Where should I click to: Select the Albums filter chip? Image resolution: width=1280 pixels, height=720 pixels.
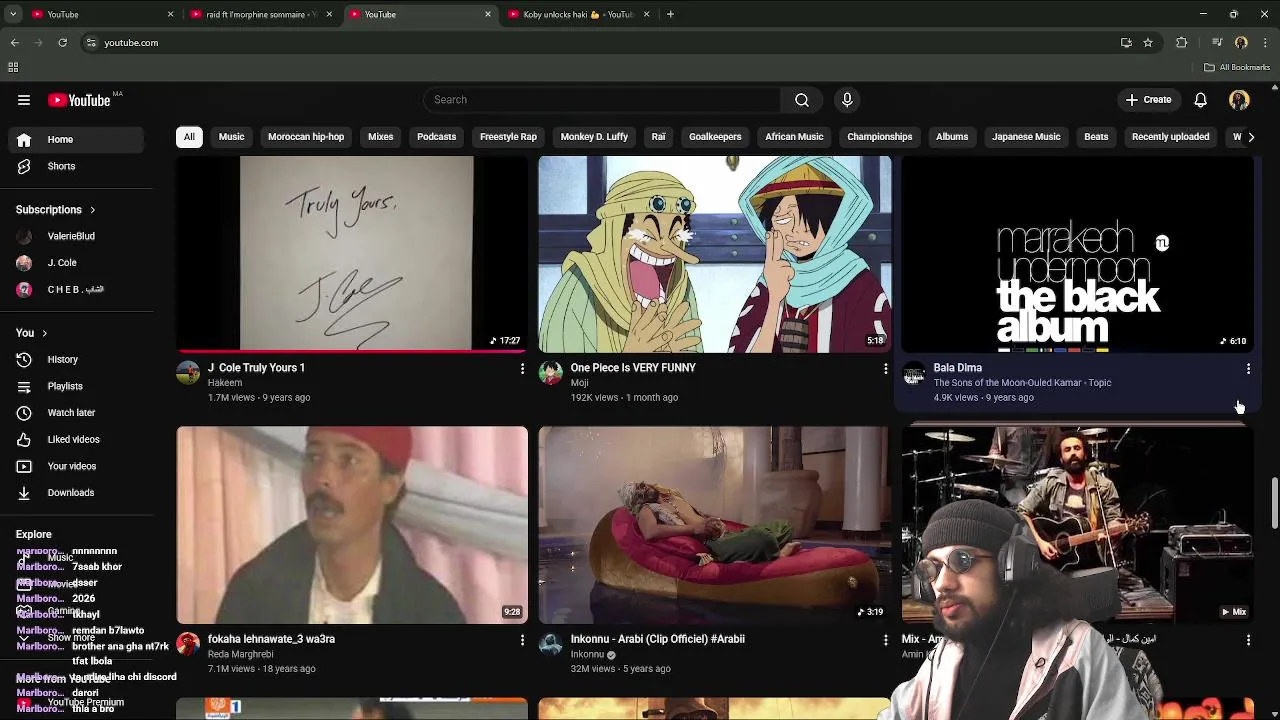(x=952, y=137)
